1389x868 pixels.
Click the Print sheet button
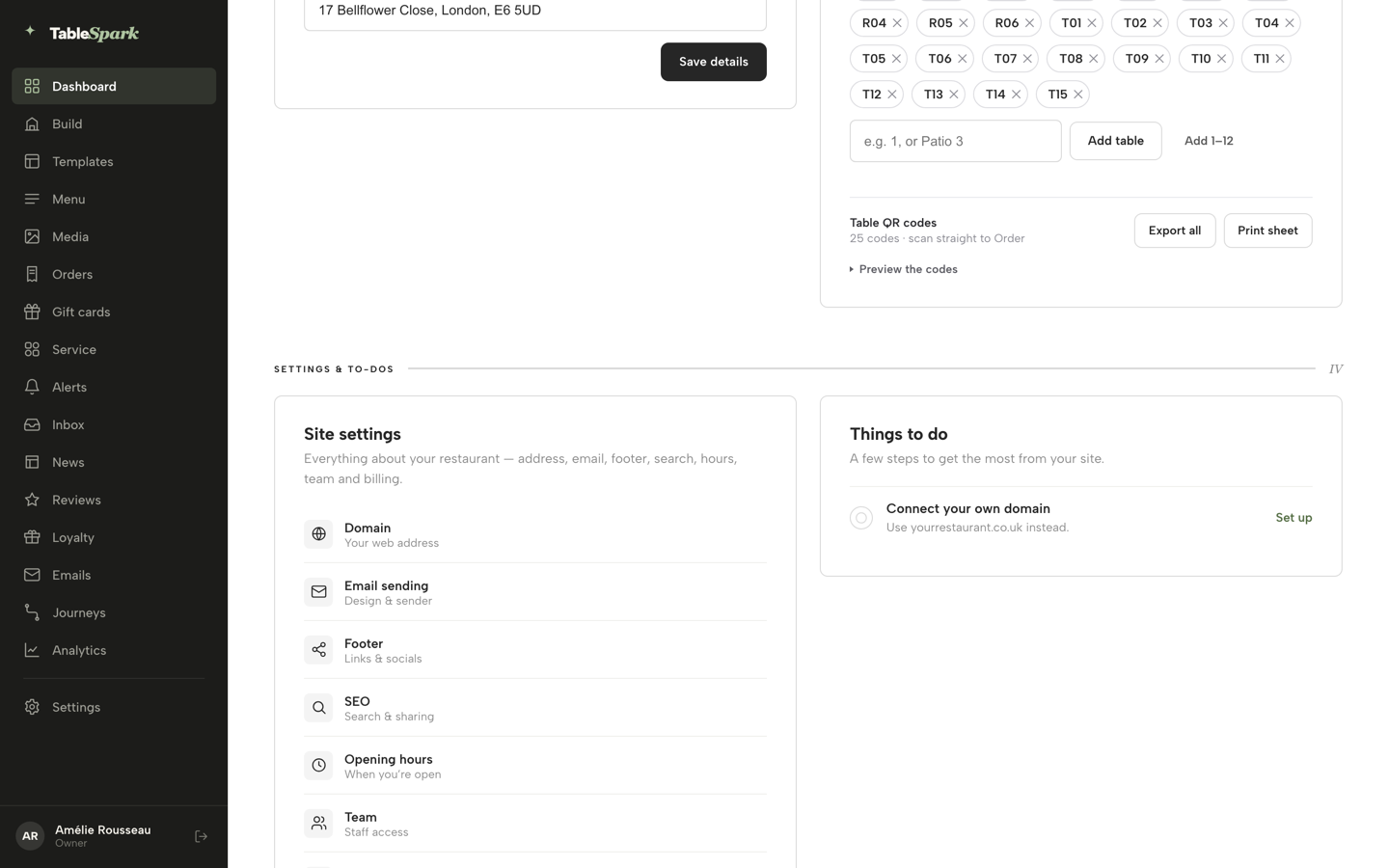coord(1267,231)
